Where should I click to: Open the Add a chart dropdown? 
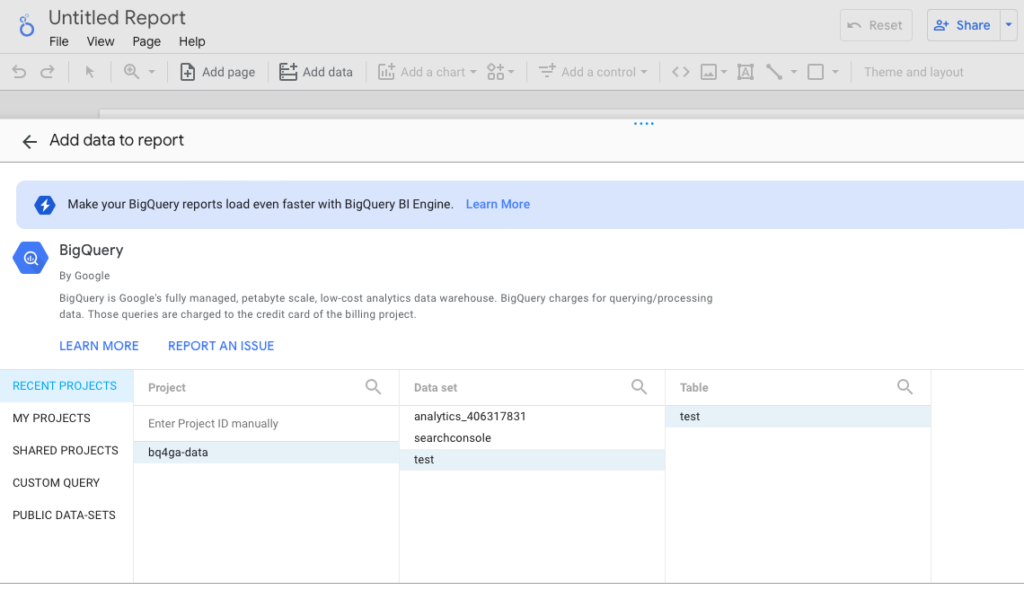(x=427, y=72)
